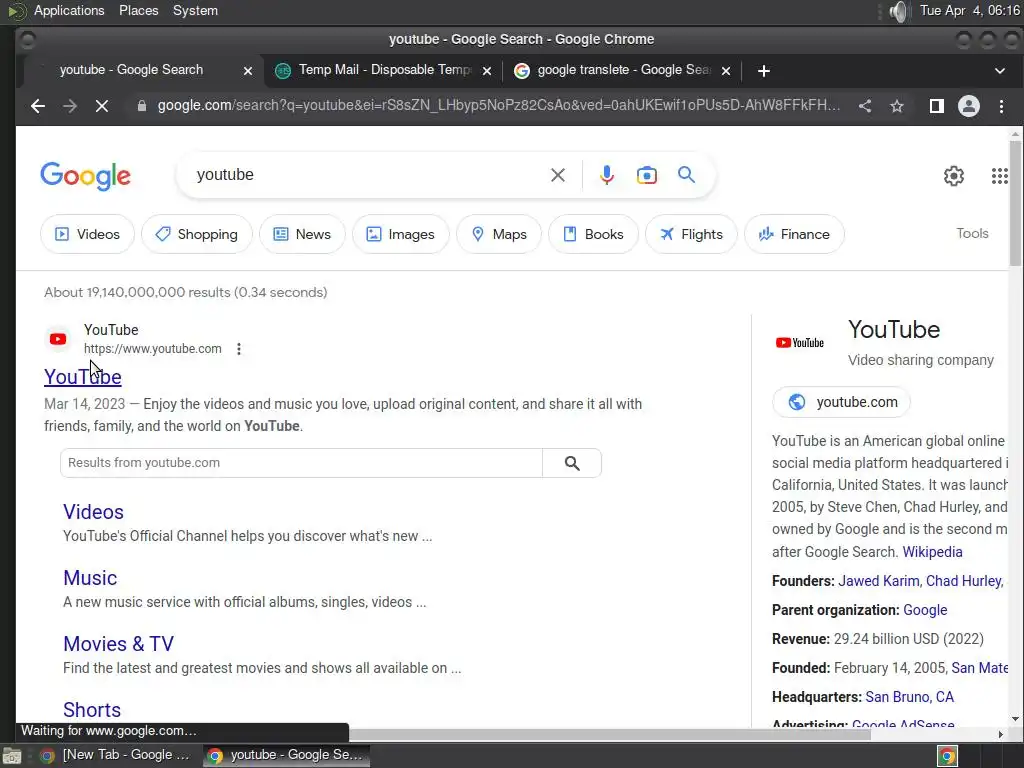Click the vertical scrollbar thumb
Viewport: 1024px width, 768px height.
[1015, 202]
